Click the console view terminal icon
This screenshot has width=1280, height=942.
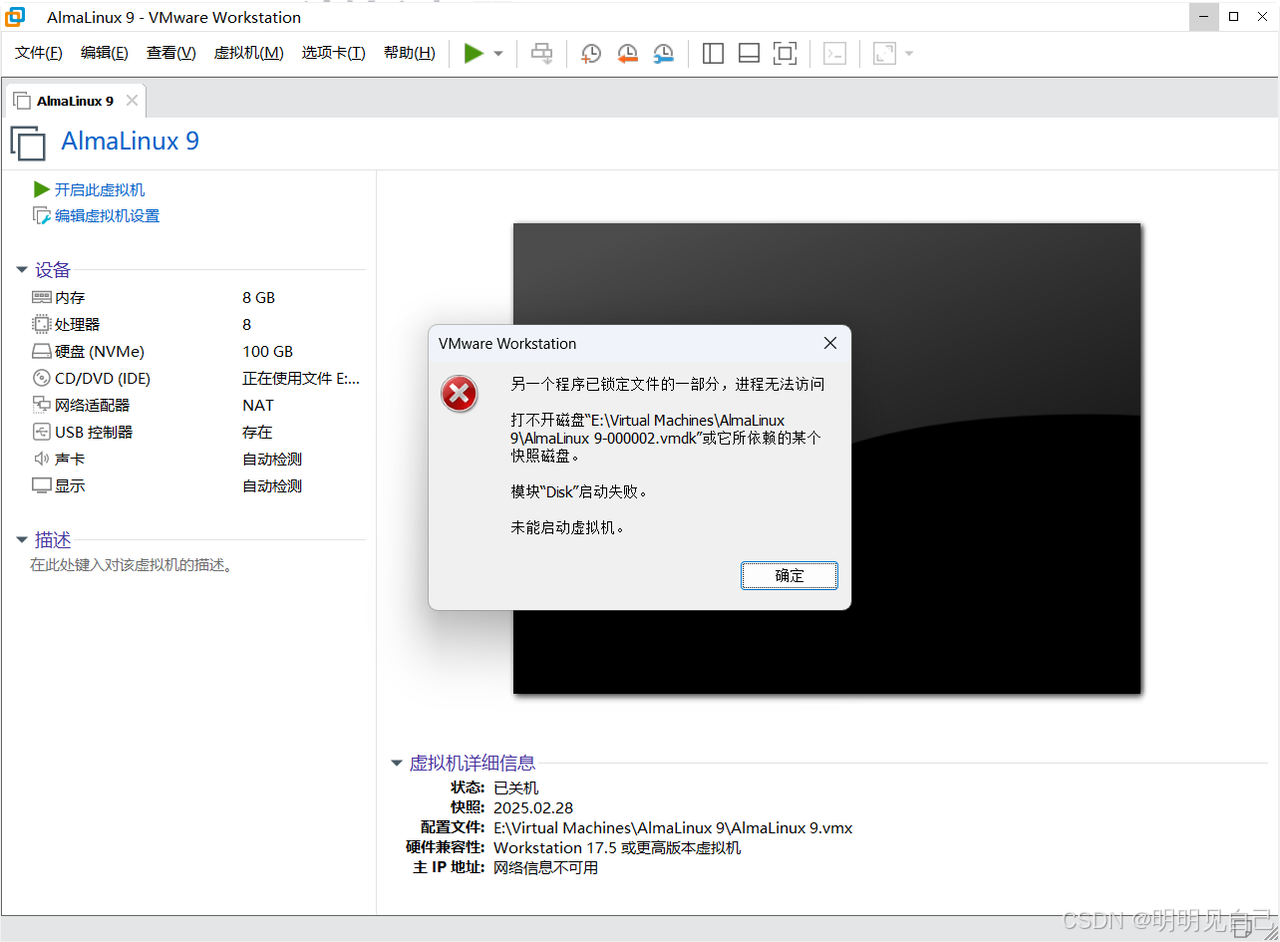click(835, 53)
